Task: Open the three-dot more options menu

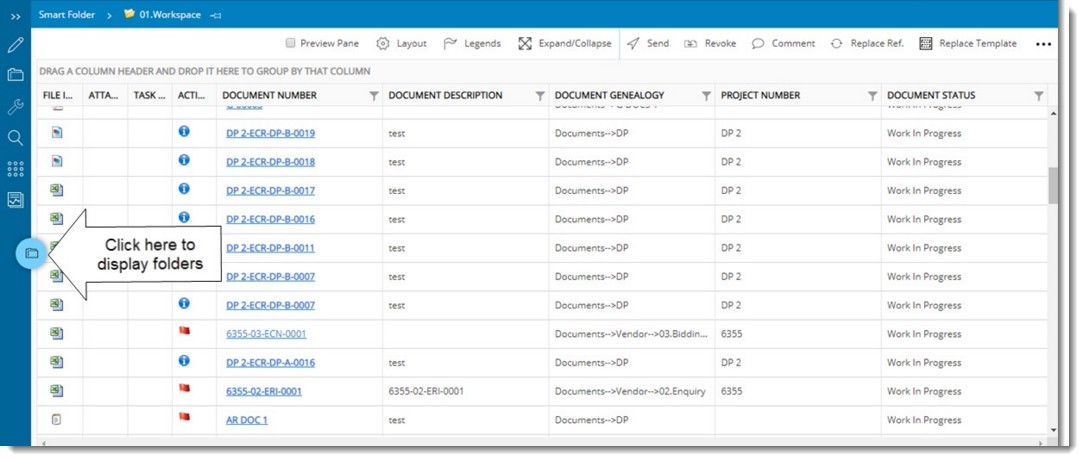Action: pos(1043,44)
